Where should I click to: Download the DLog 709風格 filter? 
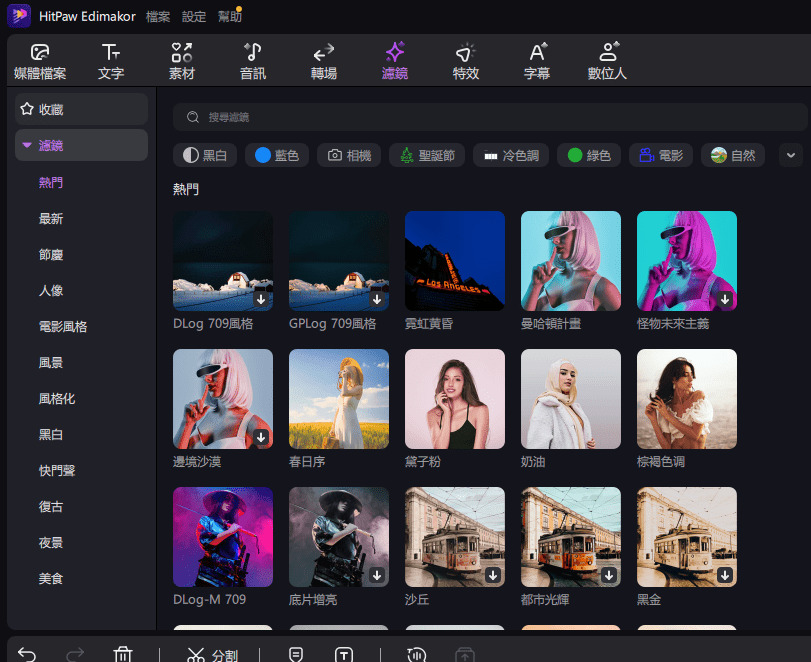(x=261, y=299)
